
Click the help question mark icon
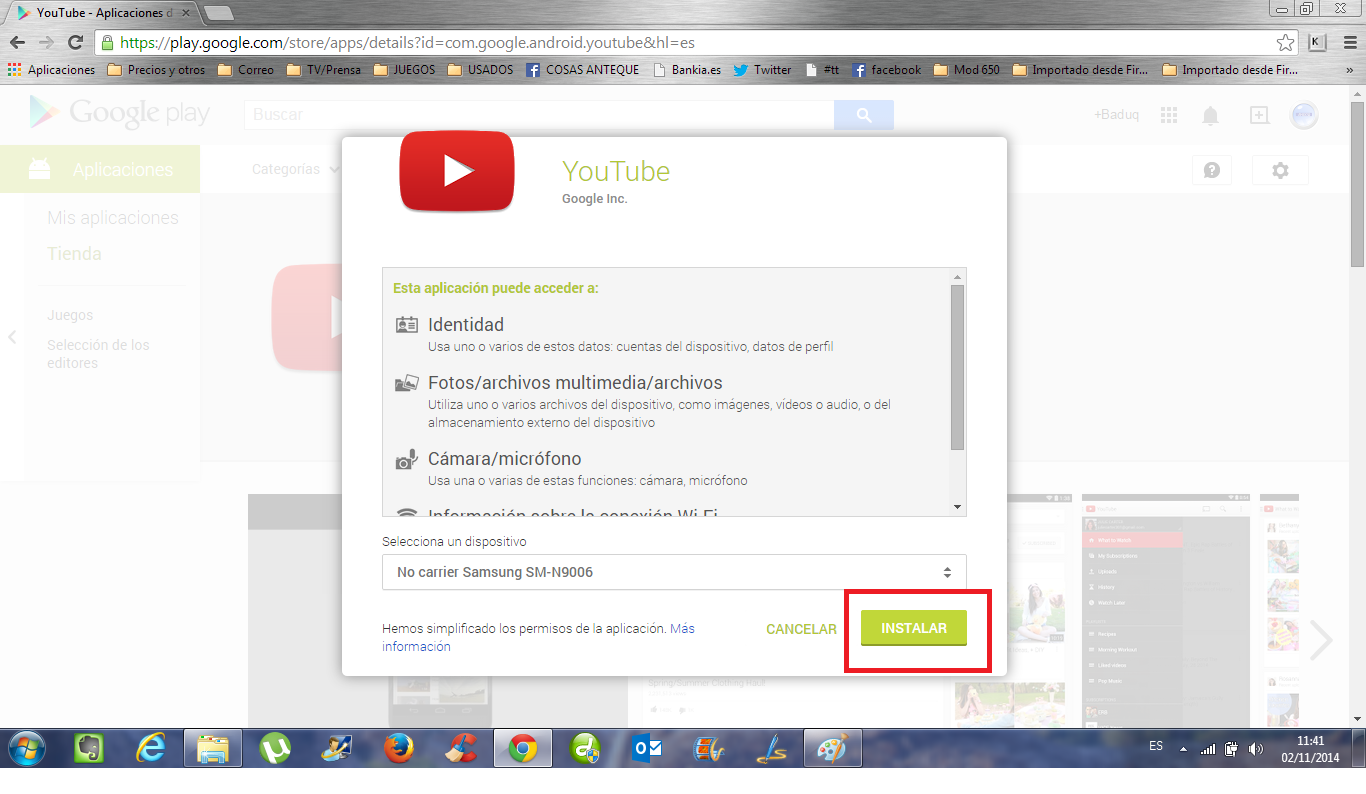tap(1211, 170)
